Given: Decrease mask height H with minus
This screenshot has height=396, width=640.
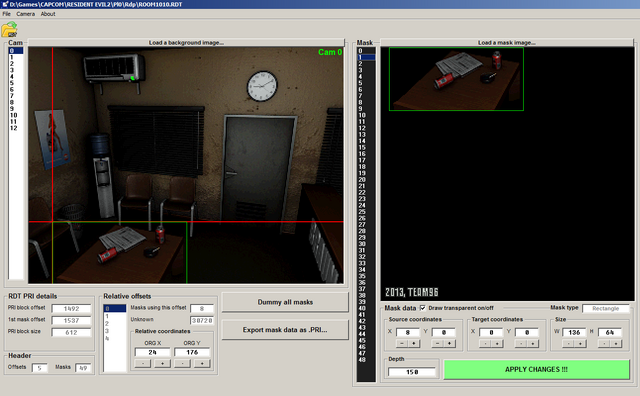Looking at the screenshot, I should click(x=604, y=344).
